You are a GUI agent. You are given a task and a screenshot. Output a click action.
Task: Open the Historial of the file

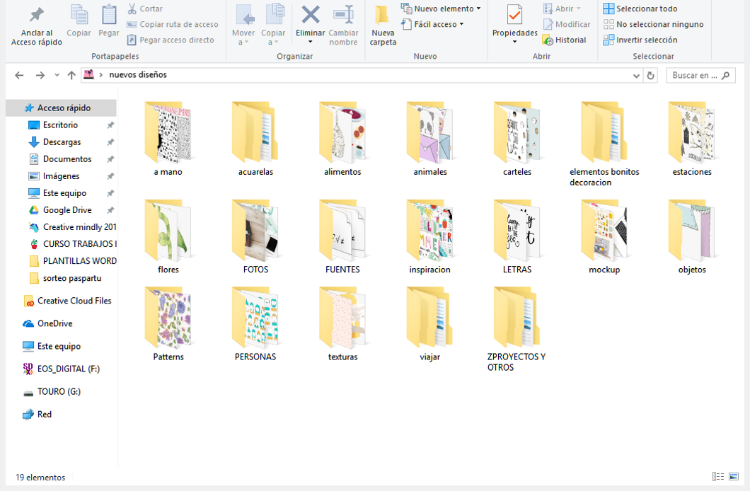(x=564, y=40)
